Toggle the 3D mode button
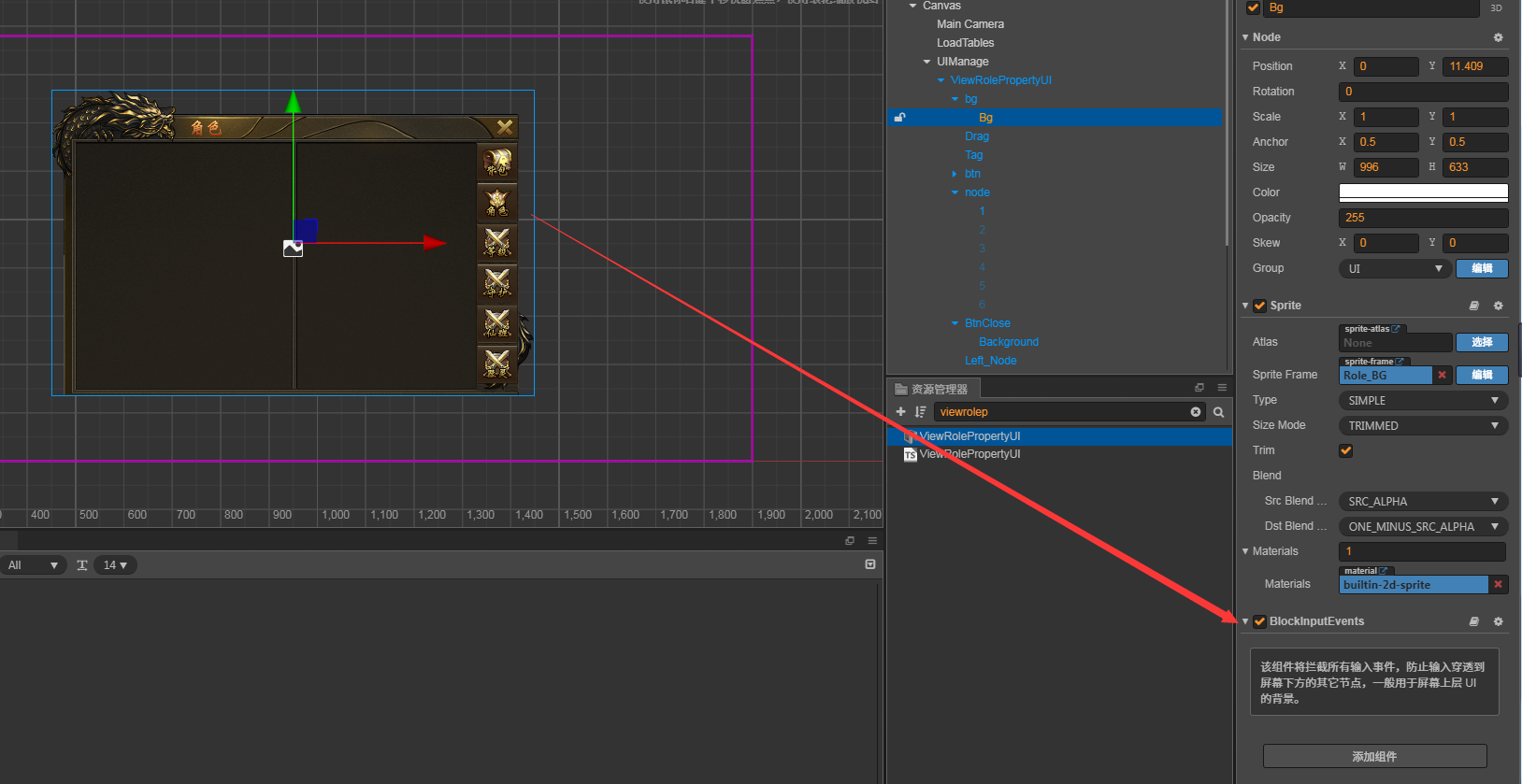Image resolution: width=1522 pixels, height=784 pixels. point(1496,7)
